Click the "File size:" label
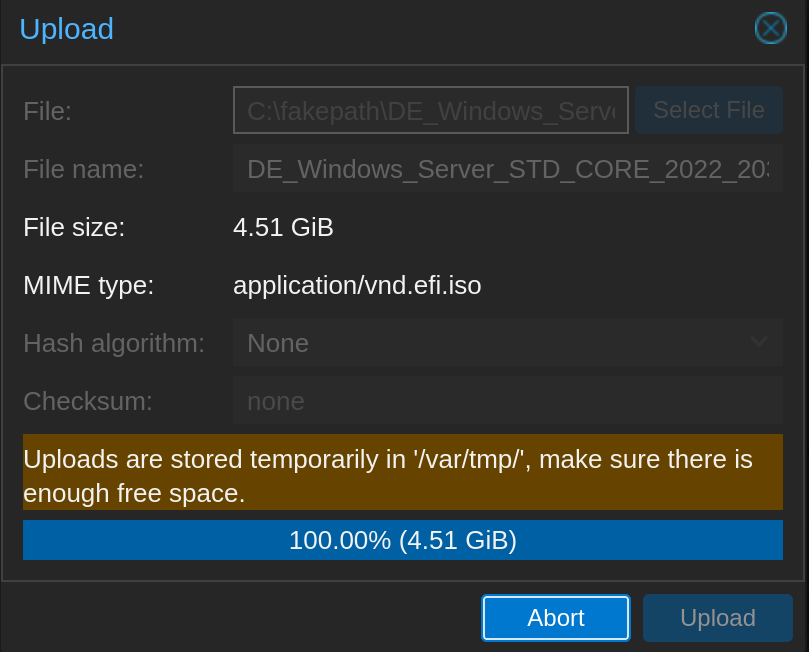Image resolution: width=809 pixels, height=652 pixels. (x=74, y=227)
